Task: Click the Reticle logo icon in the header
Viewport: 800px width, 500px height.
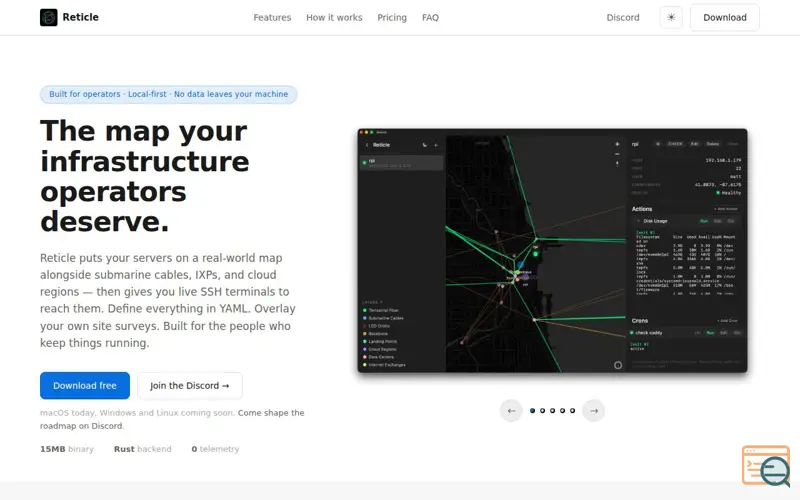Action: tap(48, 17)
